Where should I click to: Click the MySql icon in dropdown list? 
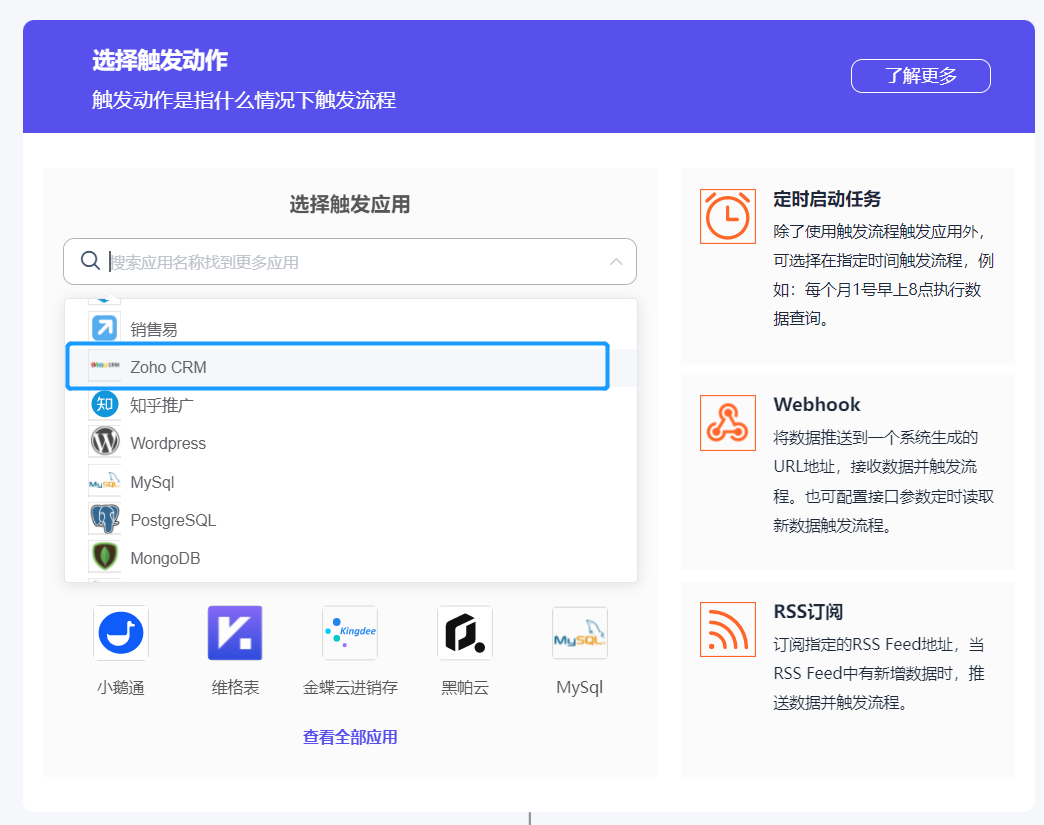[x=105, y=481]
